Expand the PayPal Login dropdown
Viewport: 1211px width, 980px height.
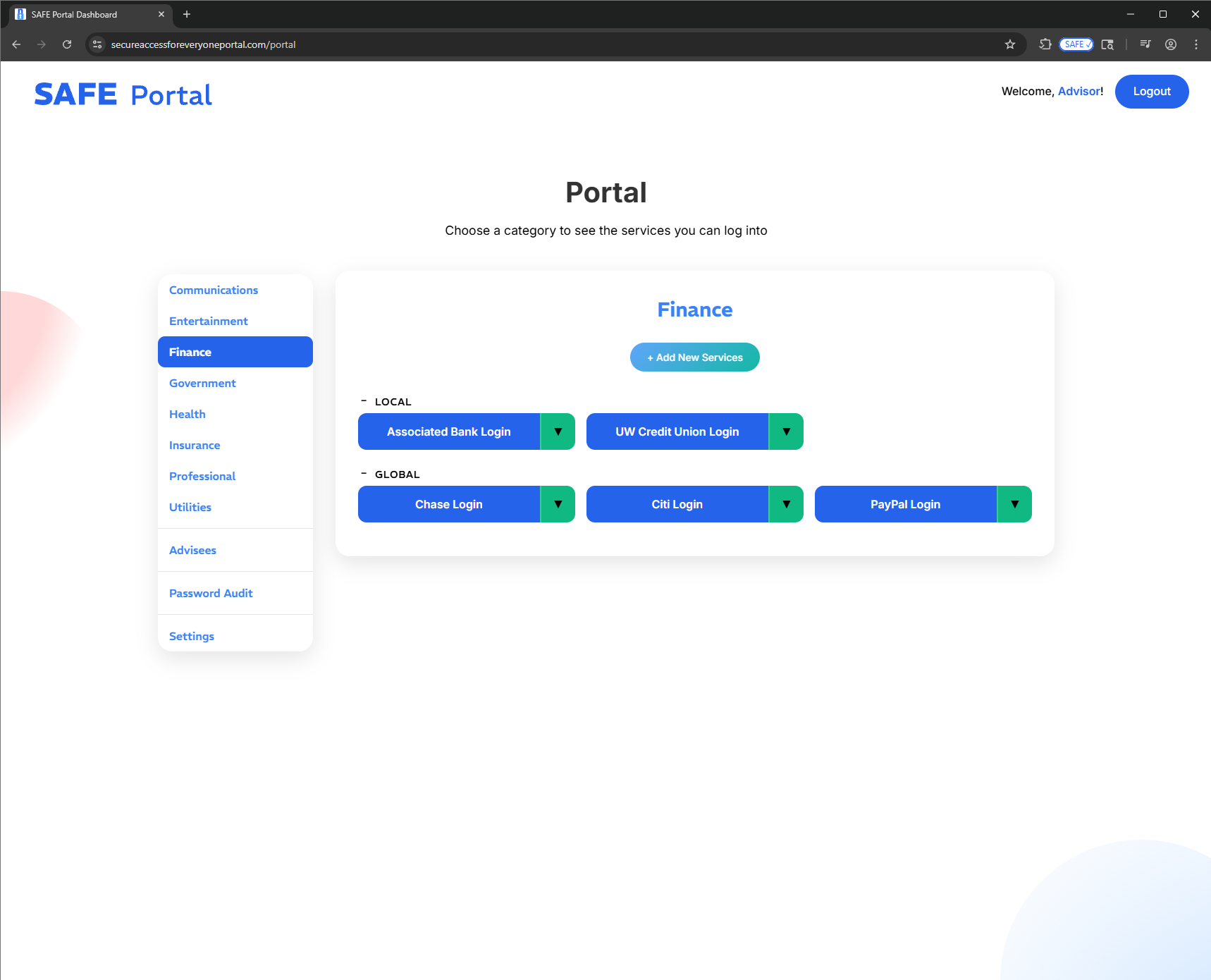1014,504
